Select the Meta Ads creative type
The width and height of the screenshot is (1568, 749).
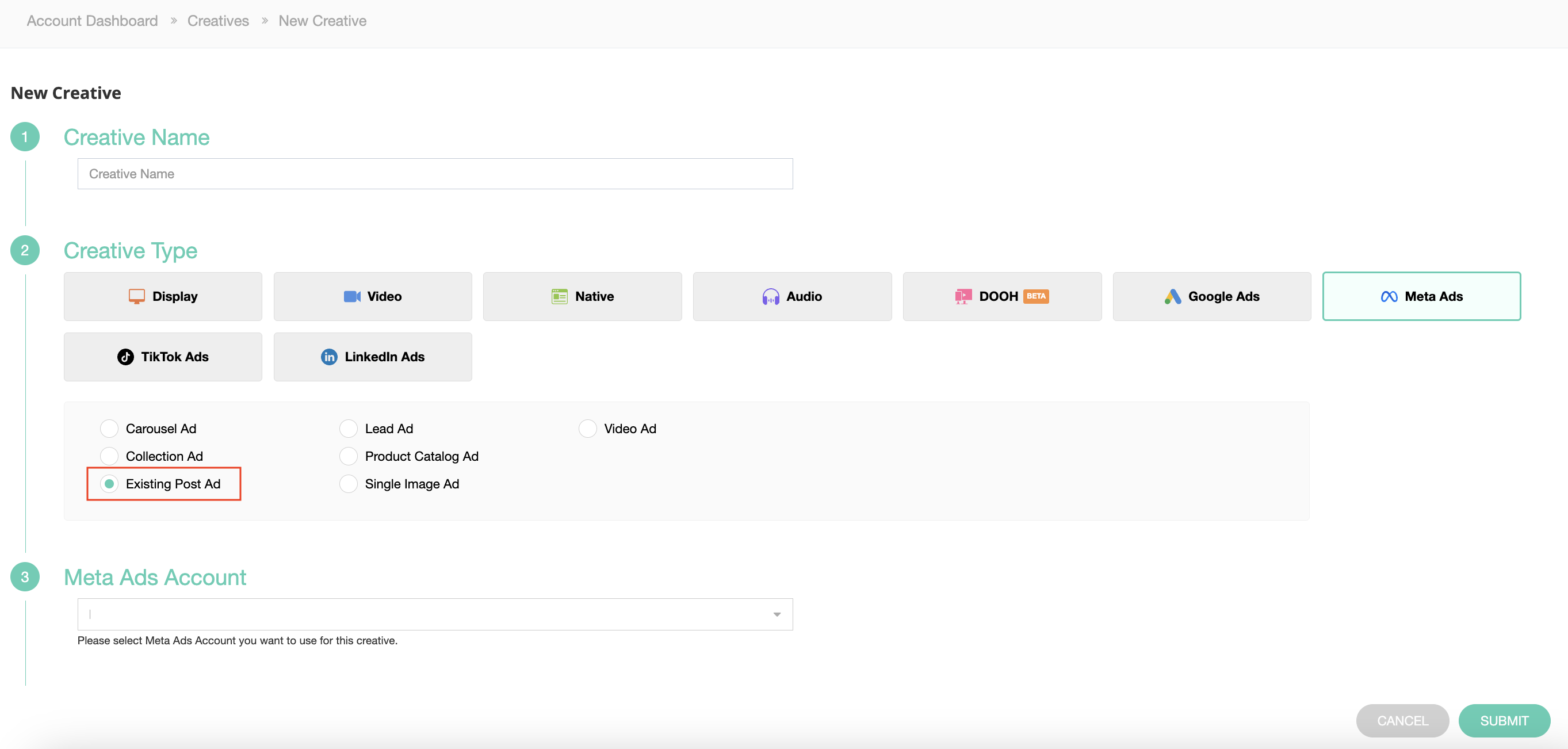coord(1421,297)
